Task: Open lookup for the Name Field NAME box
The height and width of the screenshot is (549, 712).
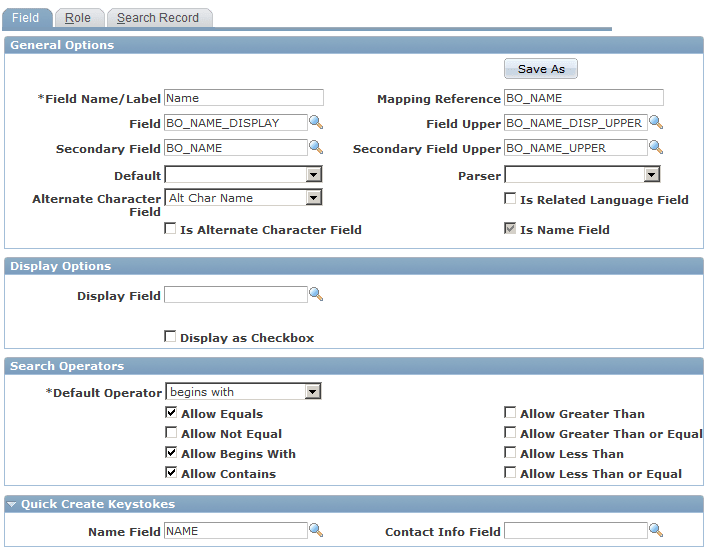Action: coord(316,530)
